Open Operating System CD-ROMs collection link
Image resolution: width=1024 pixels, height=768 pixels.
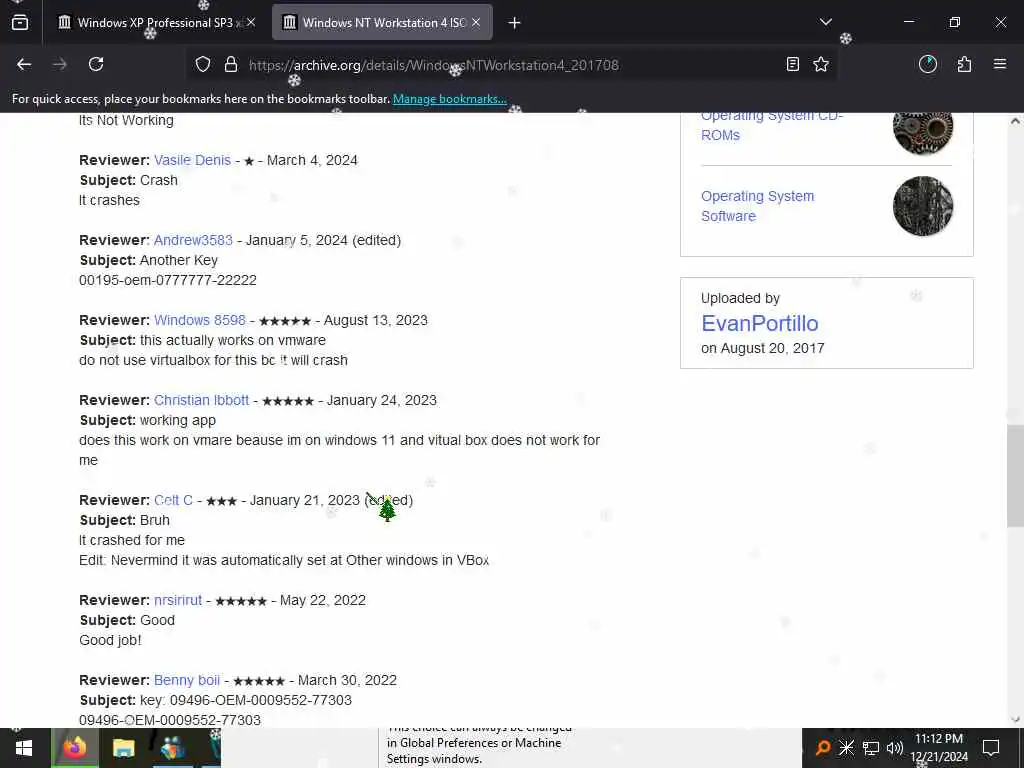tap(772, 125)
